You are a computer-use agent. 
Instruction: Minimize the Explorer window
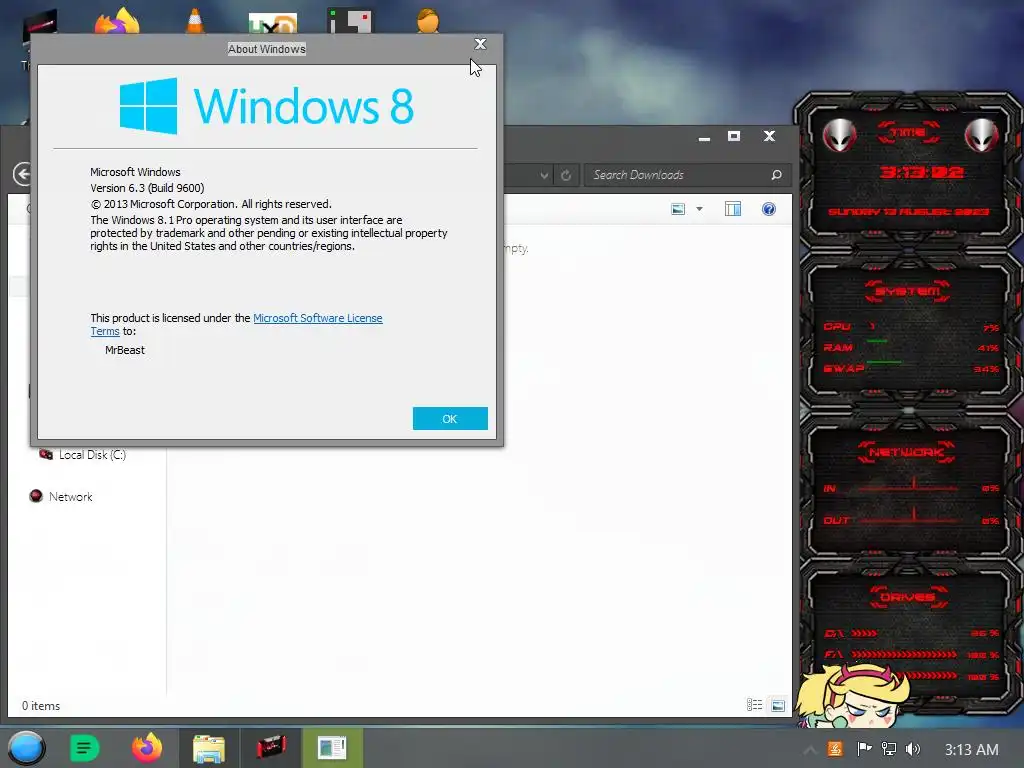pos(704,137)
